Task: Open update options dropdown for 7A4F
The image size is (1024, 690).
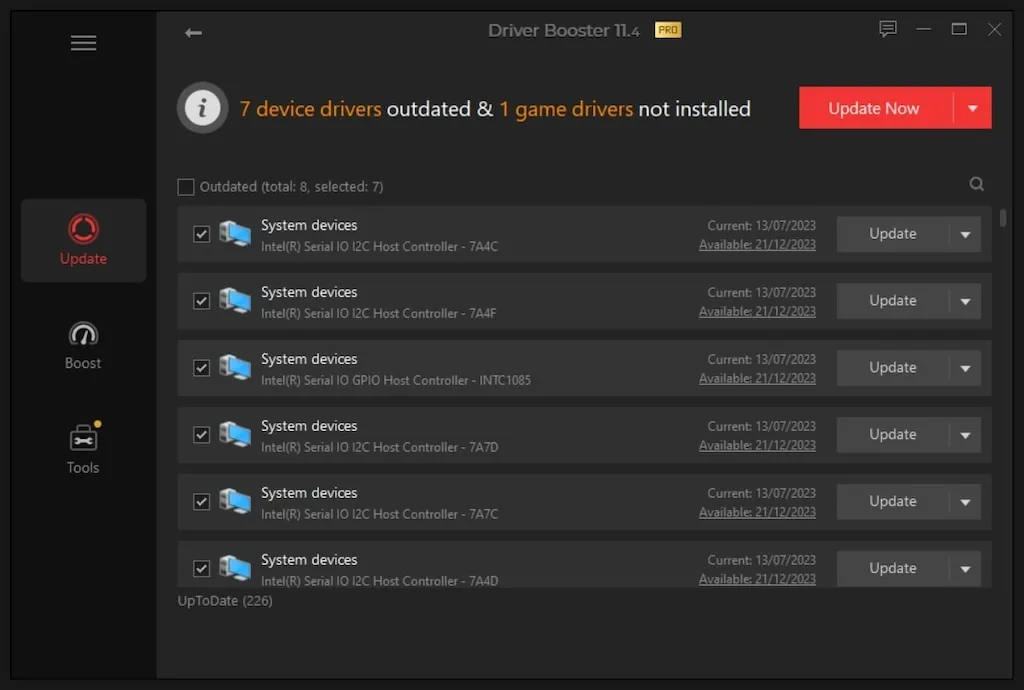Action: click(965, 301)
